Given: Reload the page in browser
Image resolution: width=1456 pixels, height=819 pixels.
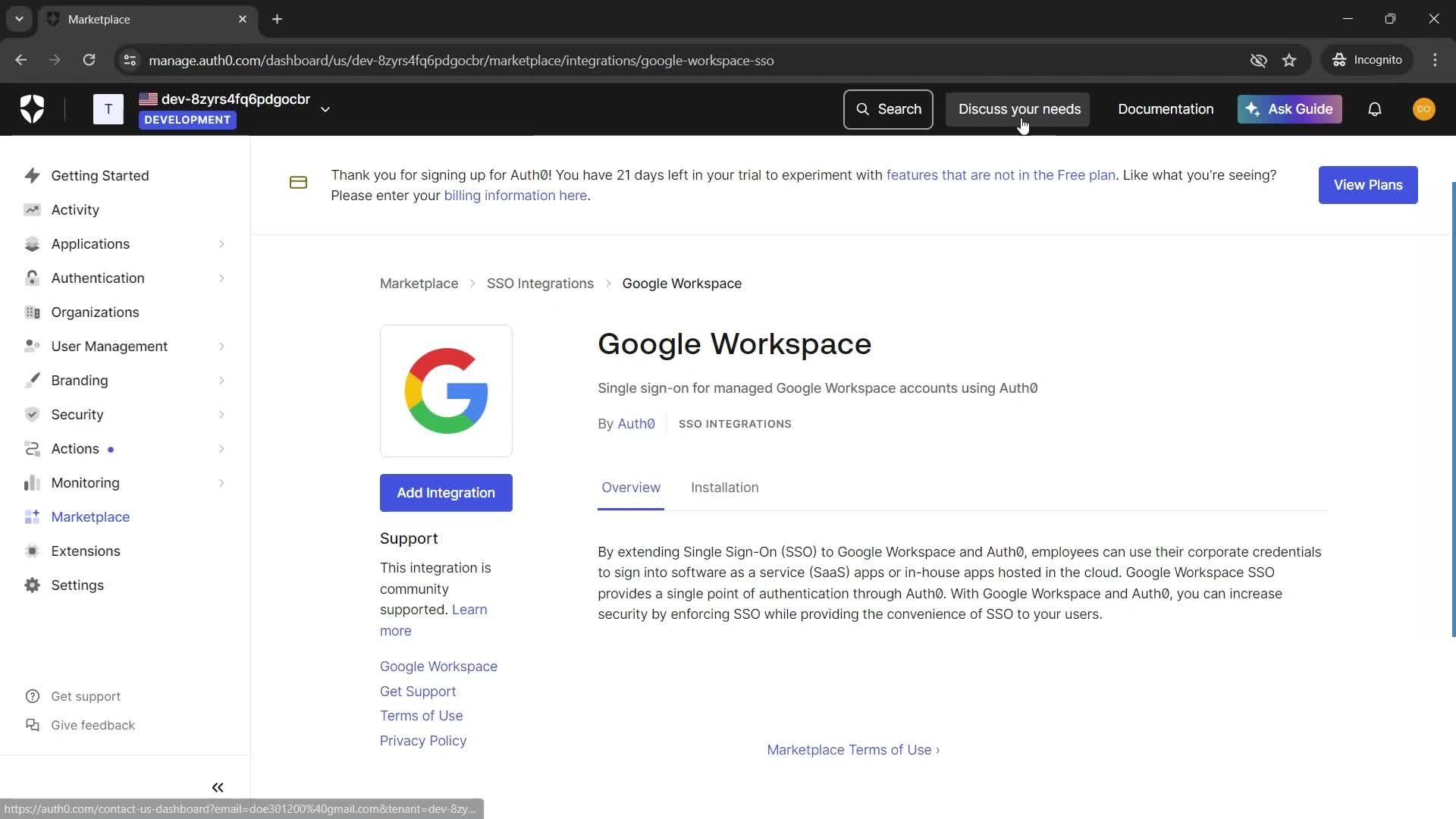Looking at the screenshot, I should [89, 60].
